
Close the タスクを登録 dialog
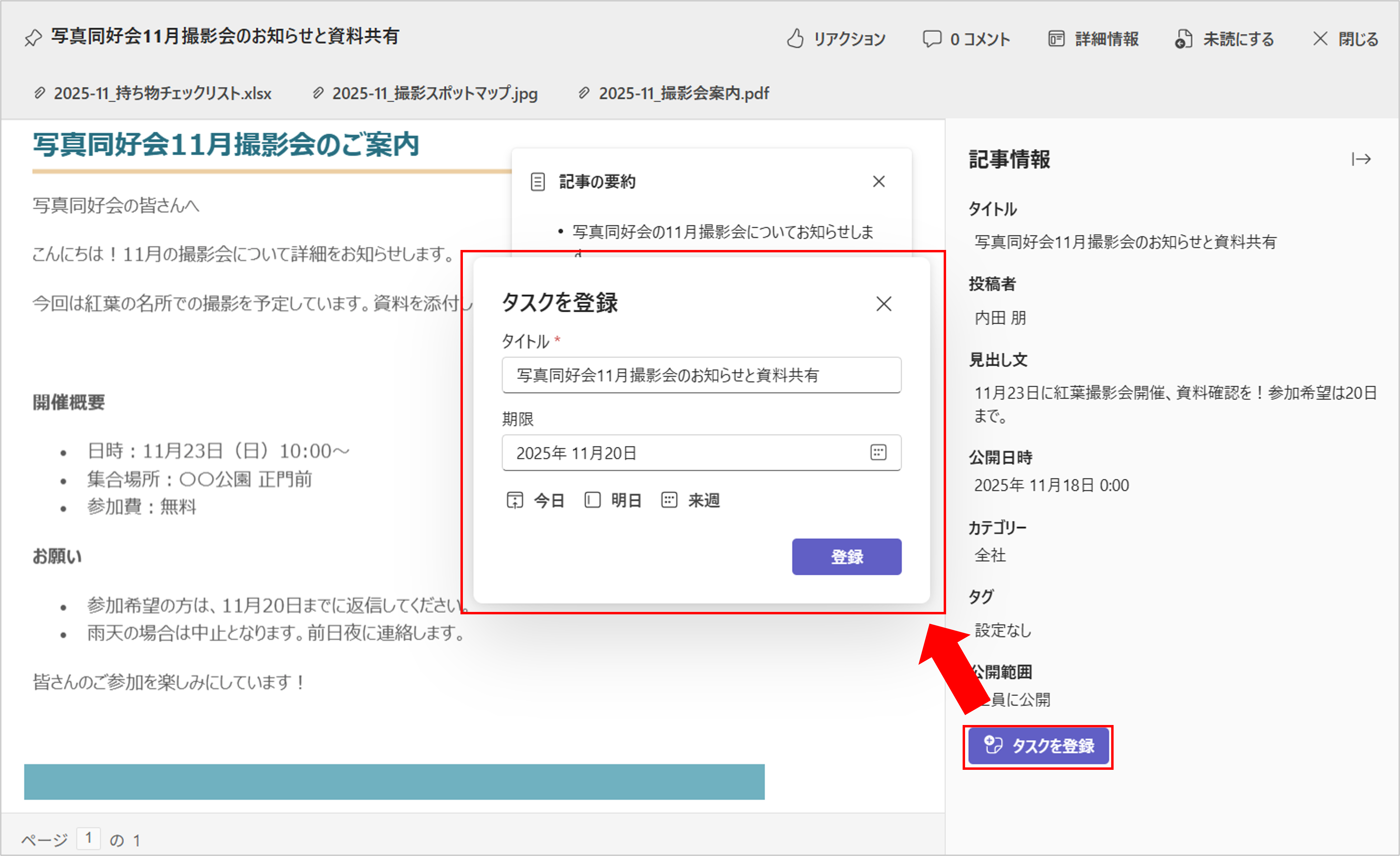coord(883,303)
